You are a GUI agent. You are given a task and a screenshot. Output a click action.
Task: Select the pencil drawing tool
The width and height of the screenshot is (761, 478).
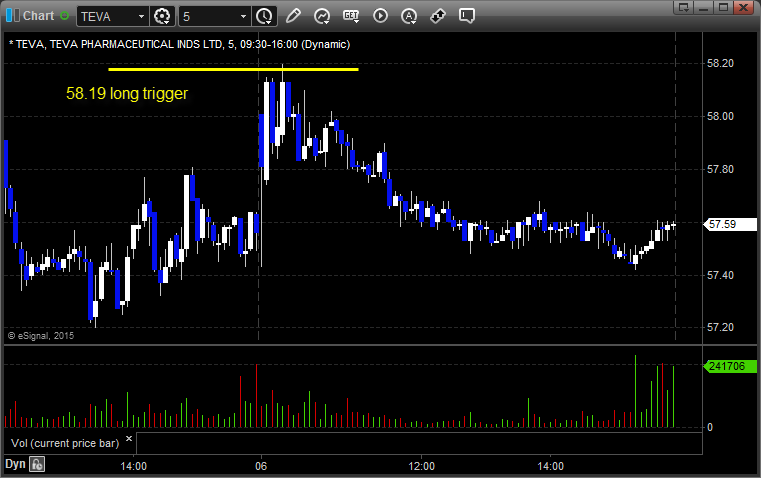[293, 16]
